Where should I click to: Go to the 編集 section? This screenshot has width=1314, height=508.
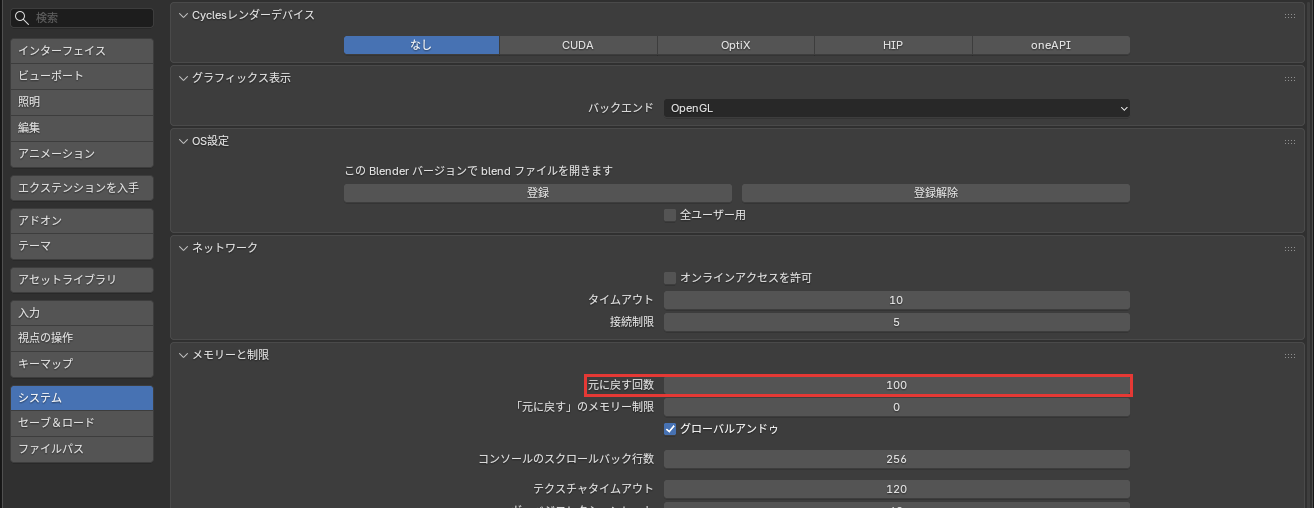coord(82,128)
